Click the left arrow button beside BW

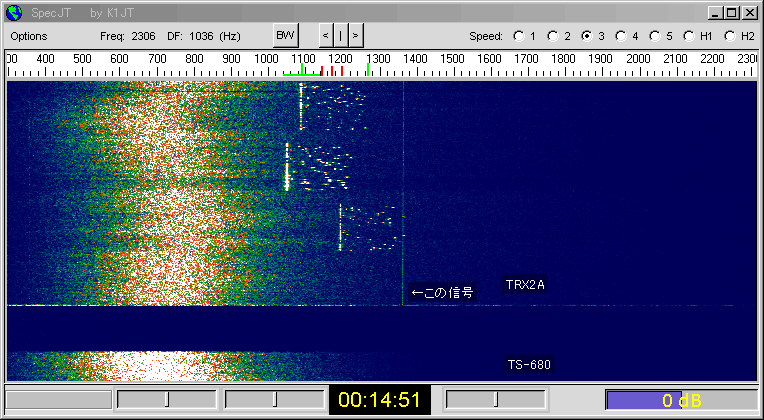pos(325,36)
